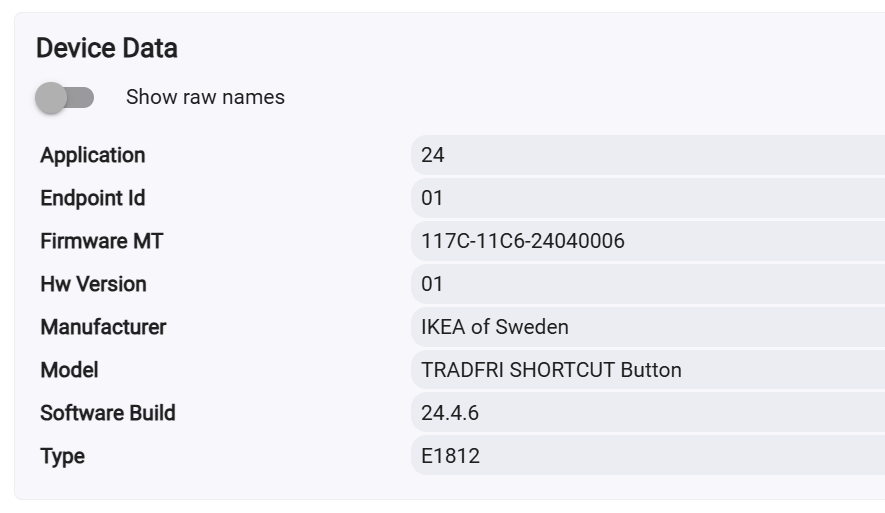Click the Model row label
Screen dimensions: 885x513
click(69, 370)
